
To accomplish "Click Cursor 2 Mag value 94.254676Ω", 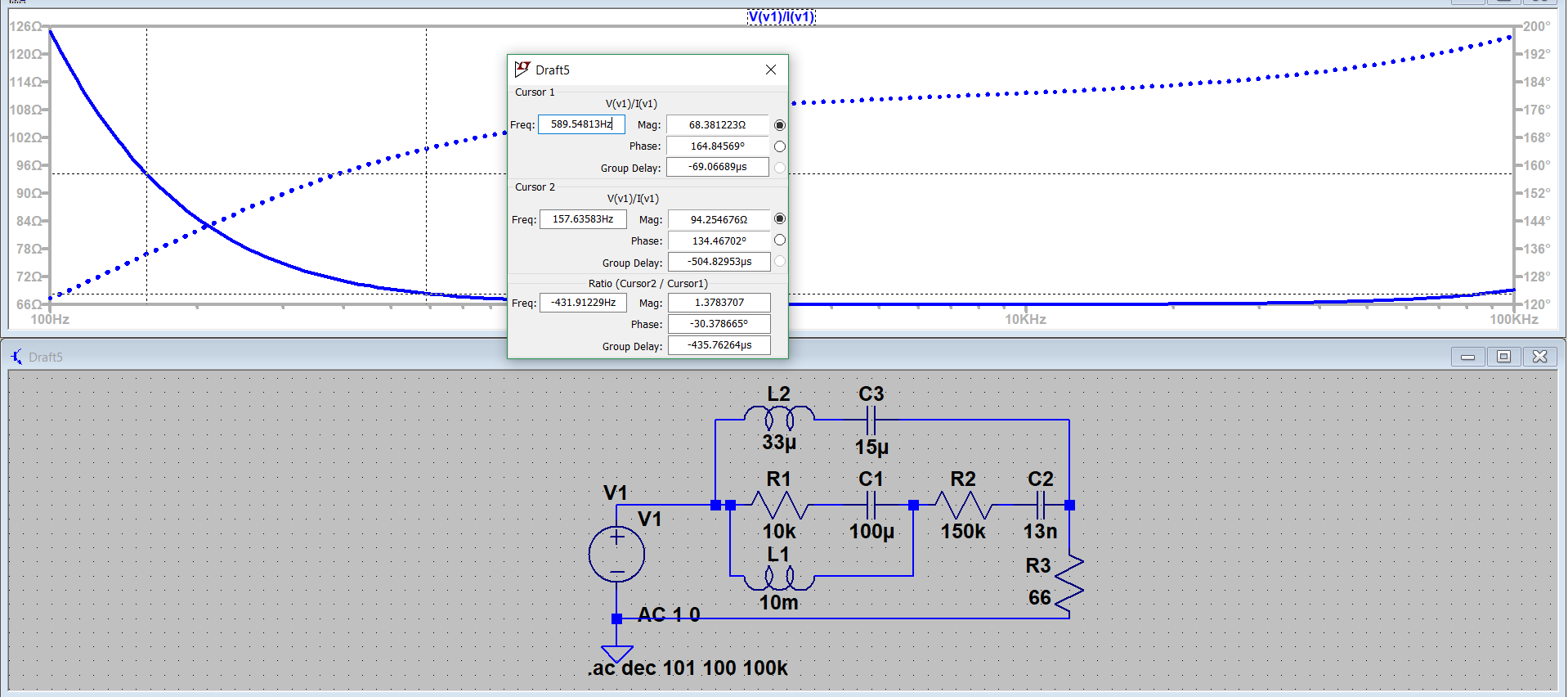I will click(719, 220).
